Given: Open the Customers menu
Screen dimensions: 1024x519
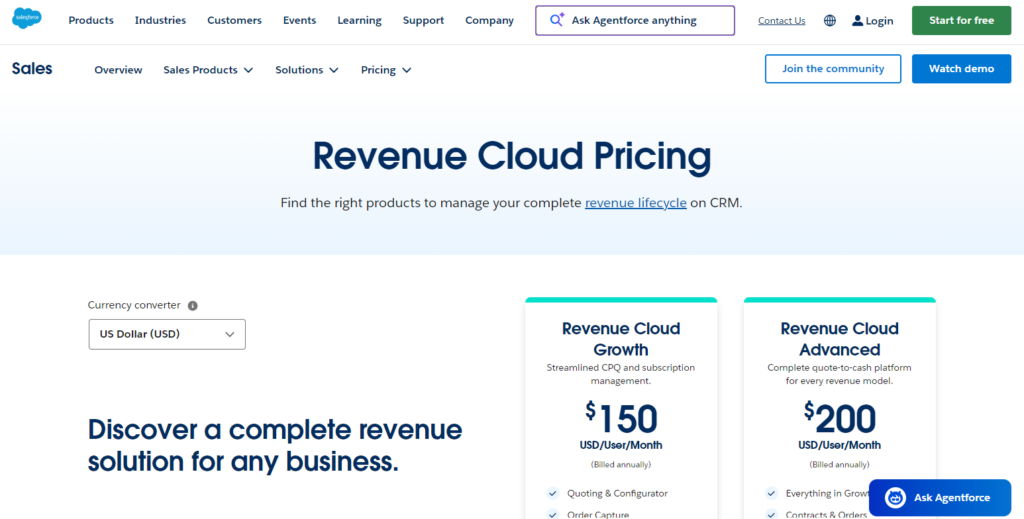Looking at the screenshot, I should (234, 20).
